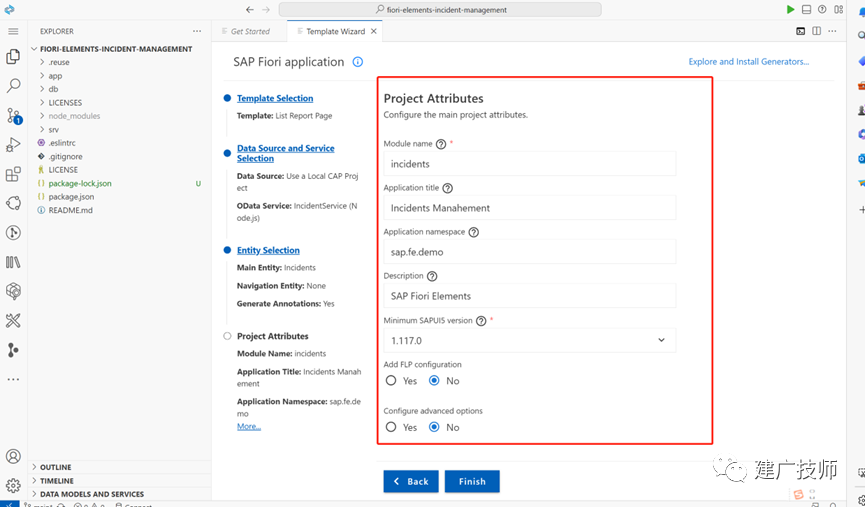Screen dimensions: 865x507
Task: Go to Data Source and Service Selection step
Action: coord(285,153)
